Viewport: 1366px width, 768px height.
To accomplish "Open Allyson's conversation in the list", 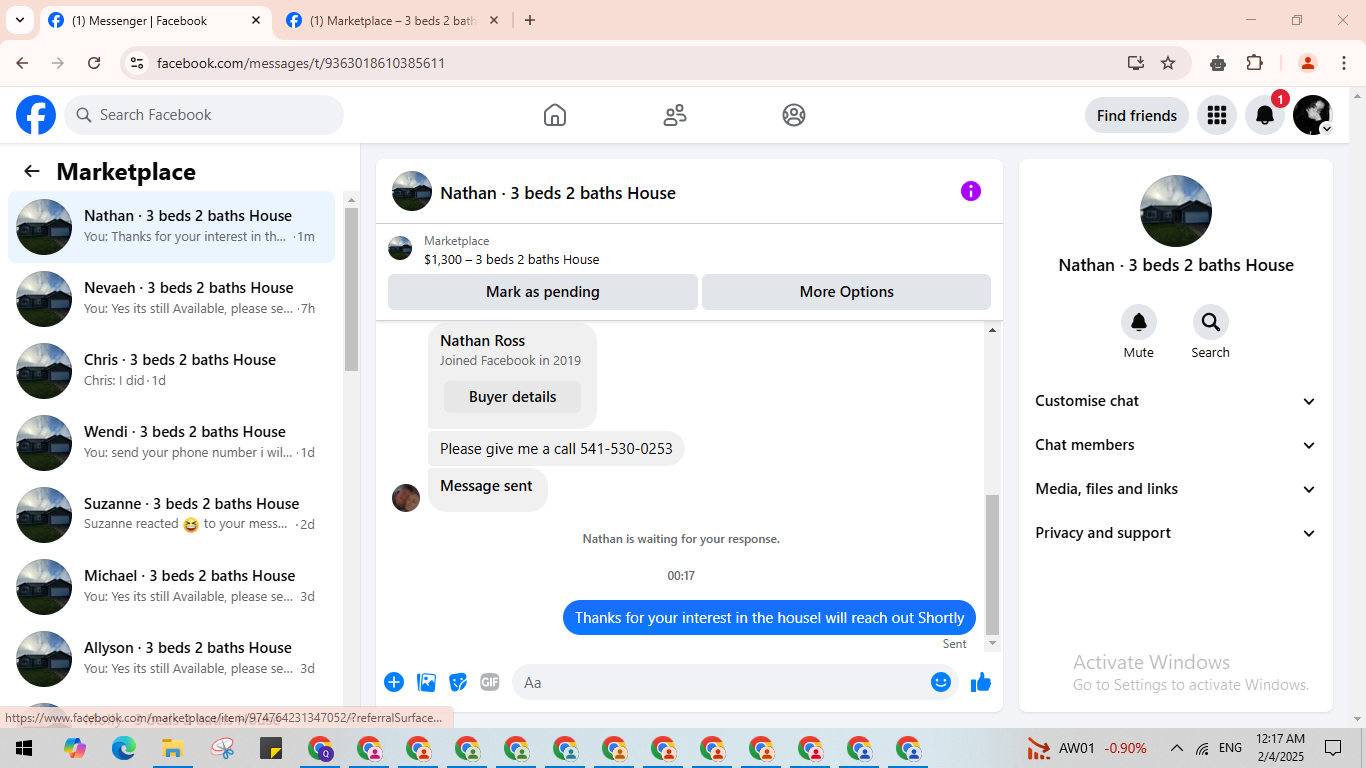I will tap(171, 657).
